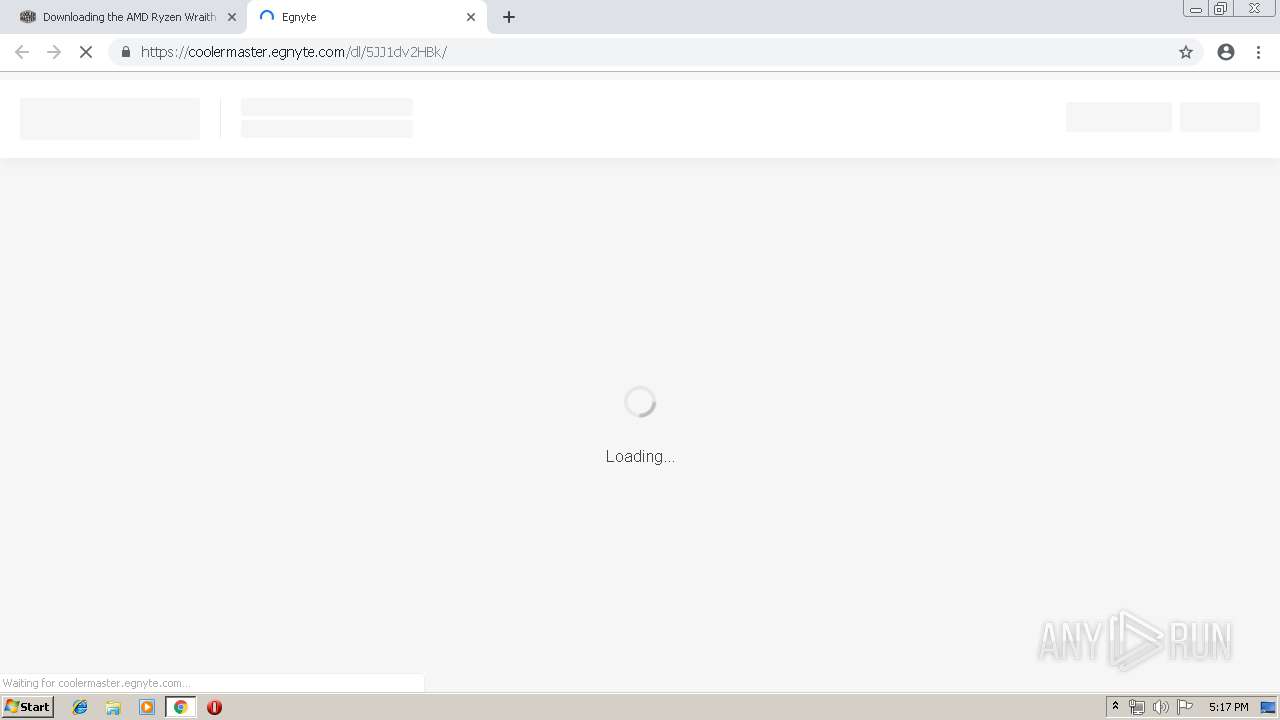
Task: Open a new tab
Action: click(509, 17)
